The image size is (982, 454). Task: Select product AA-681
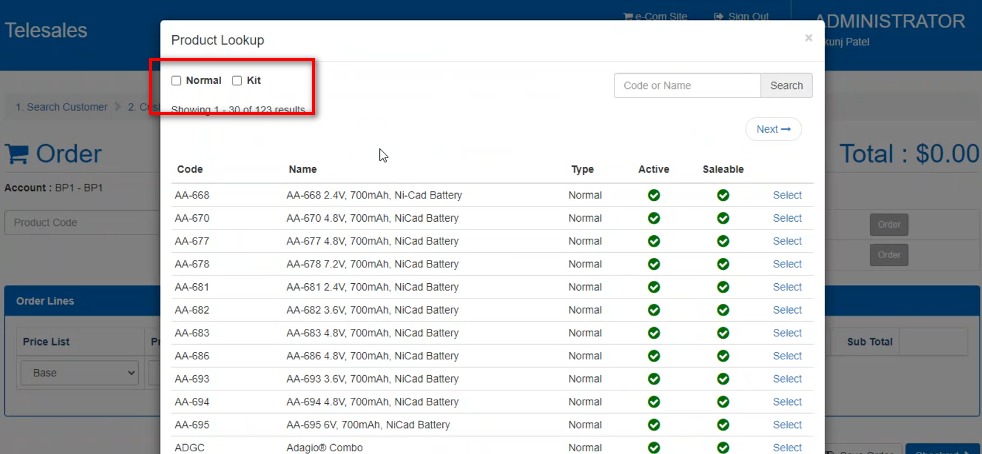pos(787,287)
